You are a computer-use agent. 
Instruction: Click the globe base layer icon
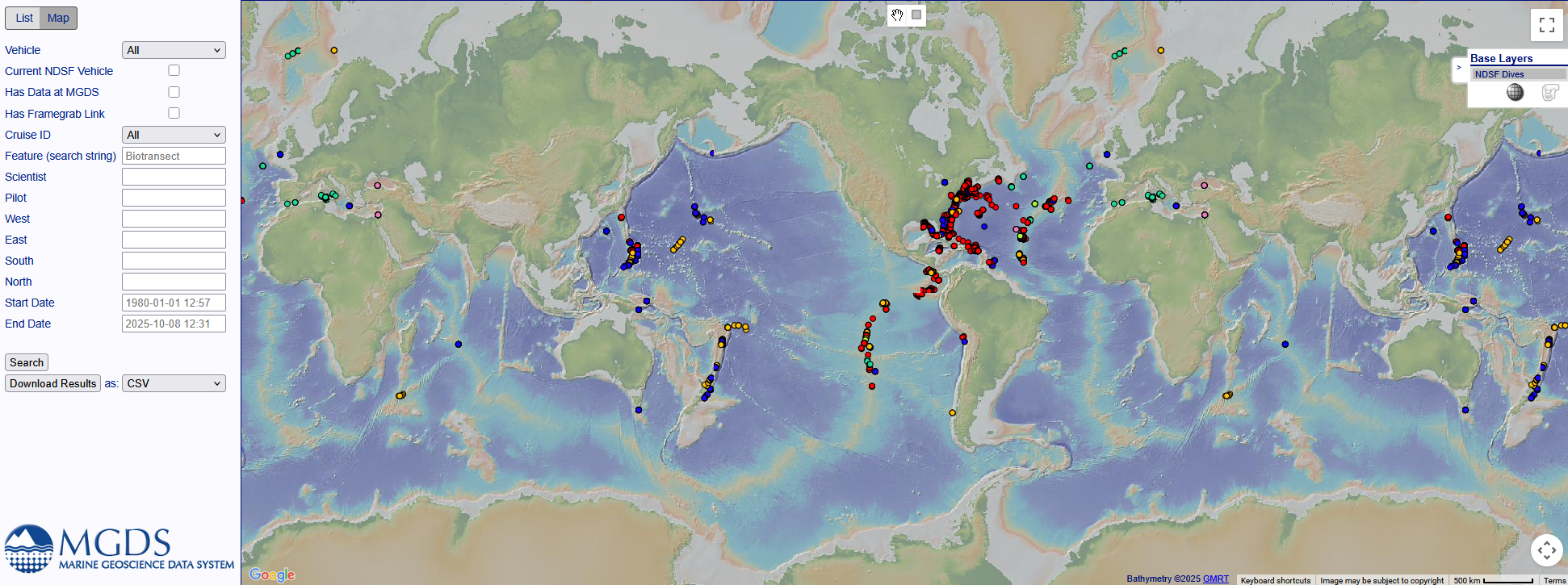tap(1515, 93)
